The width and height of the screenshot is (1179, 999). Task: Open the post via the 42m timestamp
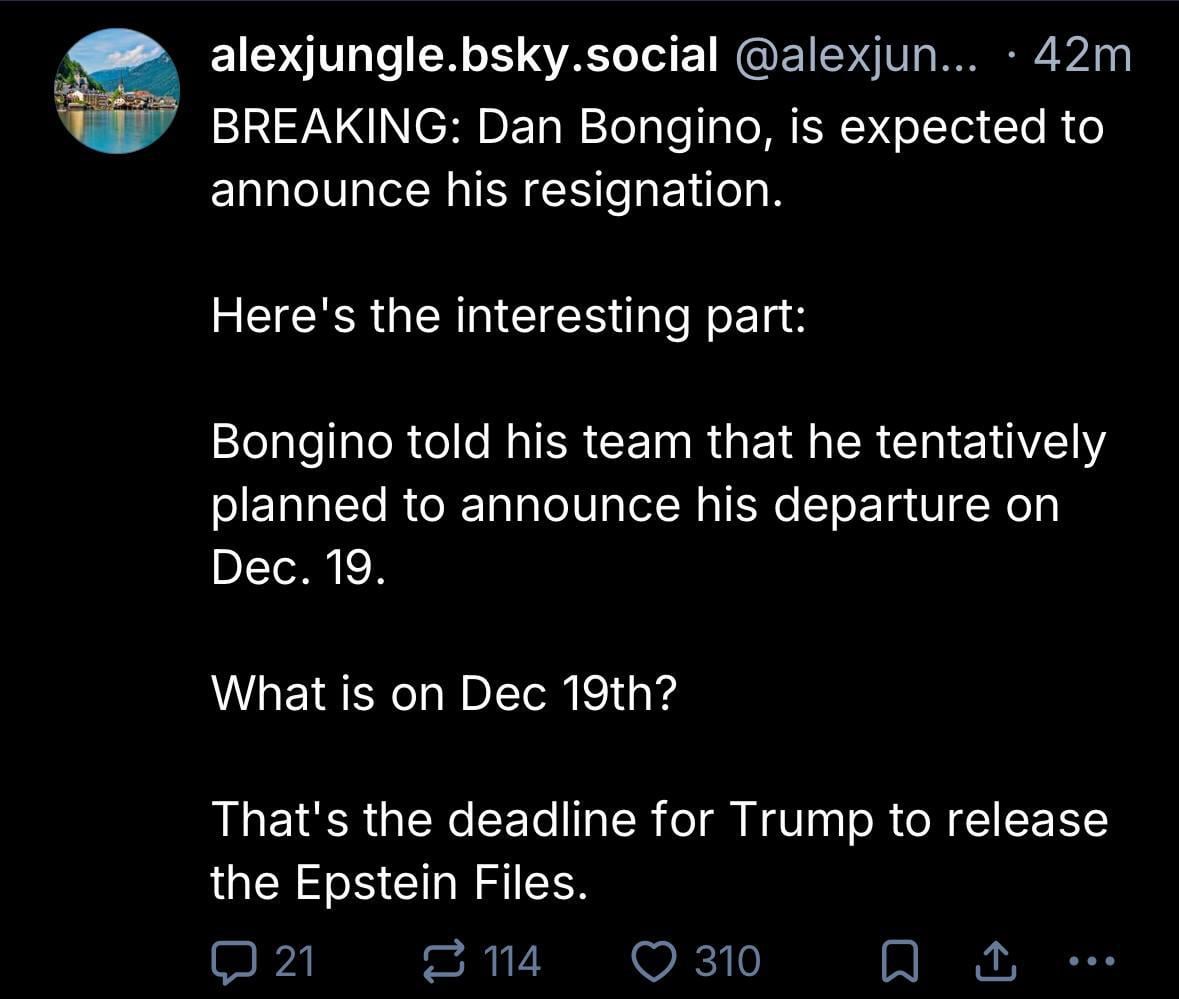tap(1082, 57)
